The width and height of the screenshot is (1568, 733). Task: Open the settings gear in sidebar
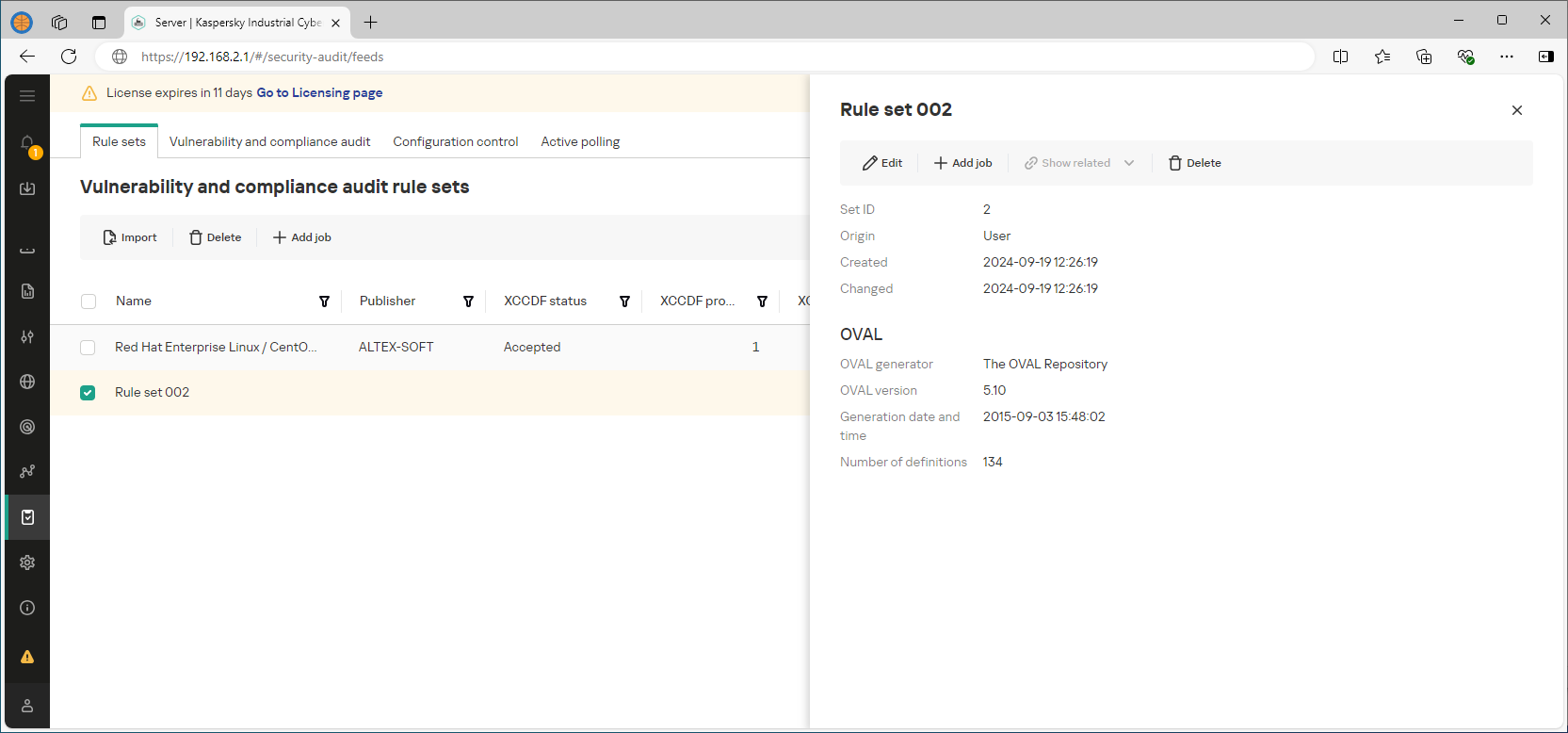[x=27, y=562]
